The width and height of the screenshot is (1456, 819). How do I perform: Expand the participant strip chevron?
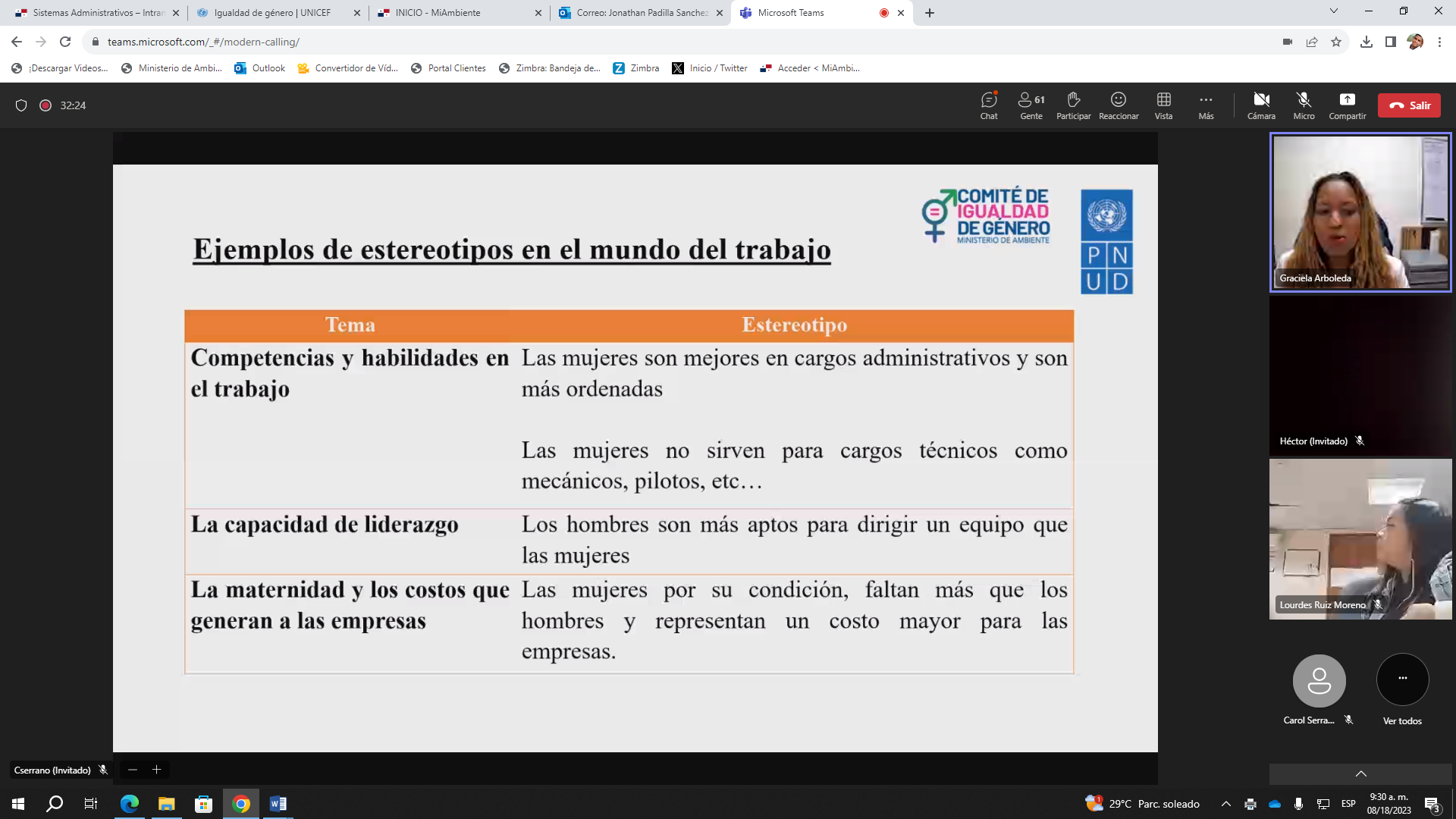coord(1360,773)
